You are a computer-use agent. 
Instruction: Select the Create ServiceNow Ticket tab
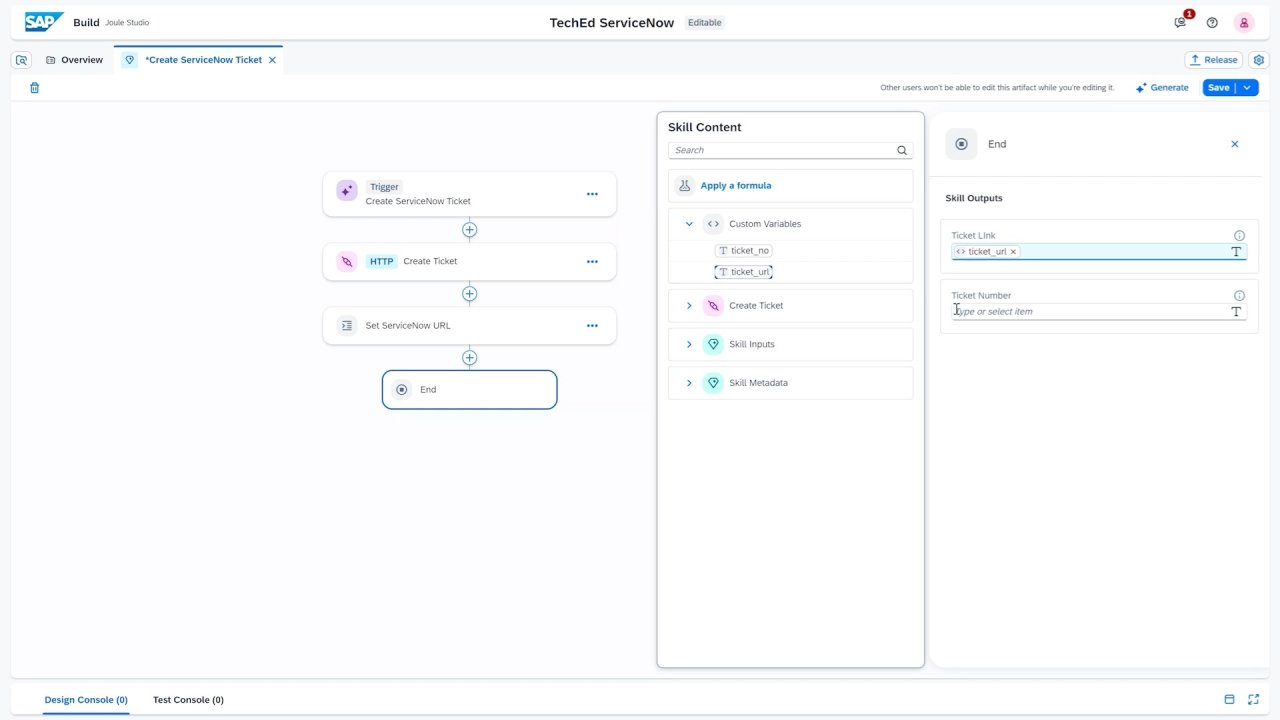pyautogui.click(x=199, y=60)
